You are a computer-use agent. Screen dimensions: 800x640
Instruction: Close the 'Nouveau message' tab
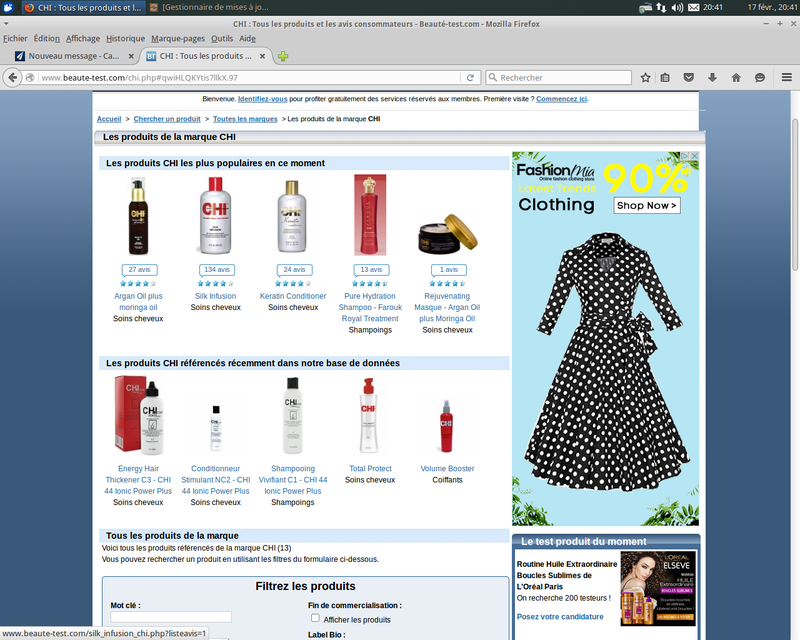coord(131,56)
